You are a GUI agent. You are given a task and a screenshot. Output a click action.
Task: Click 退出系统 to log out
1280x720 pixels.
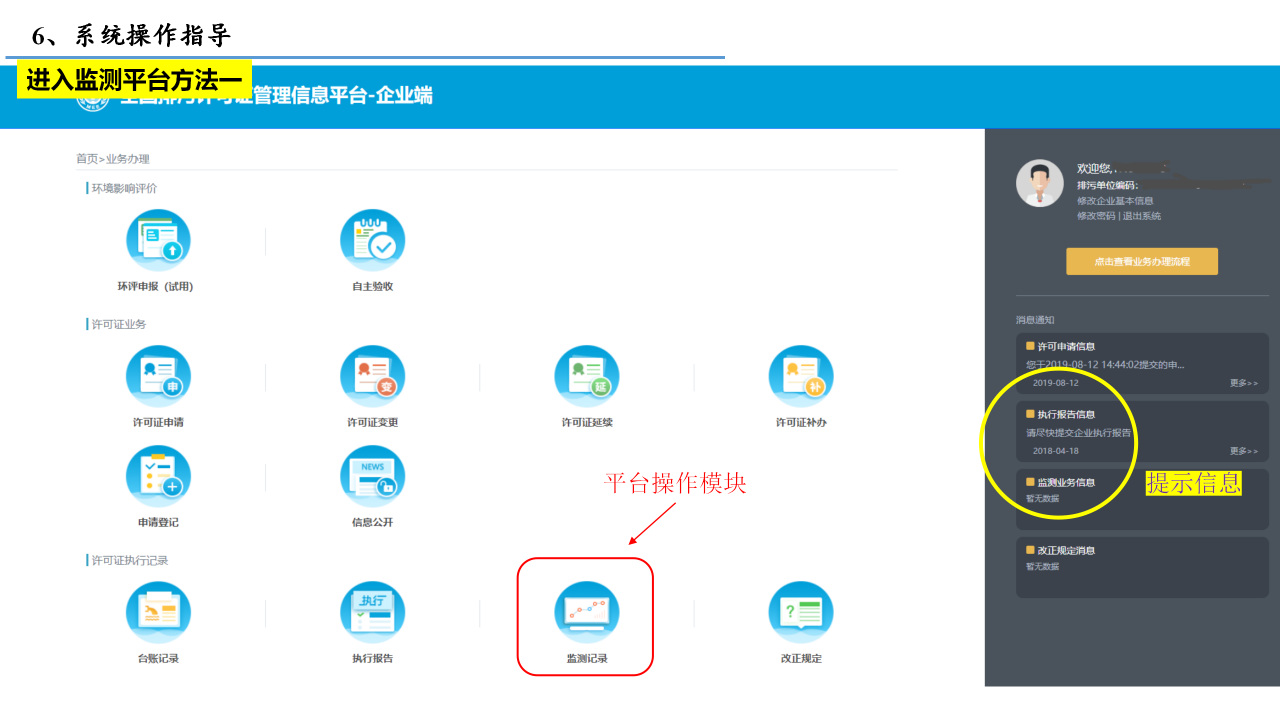coord(1142,216)
